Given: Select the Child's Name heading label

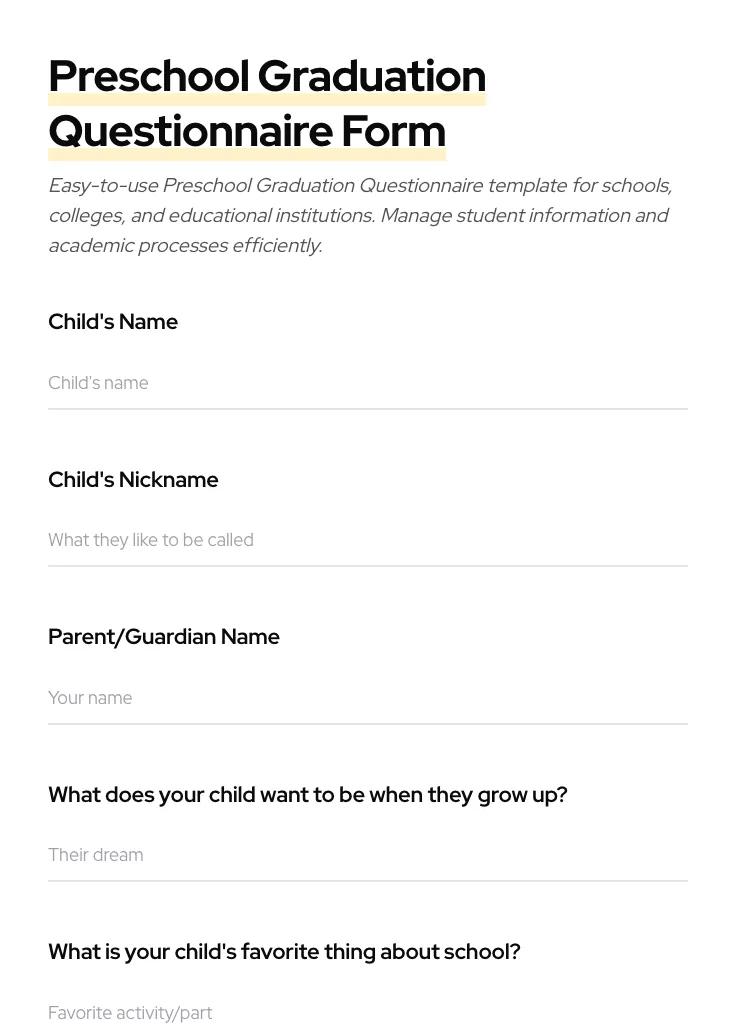Looking at the screenshot, I should click(x=113, y=322).
